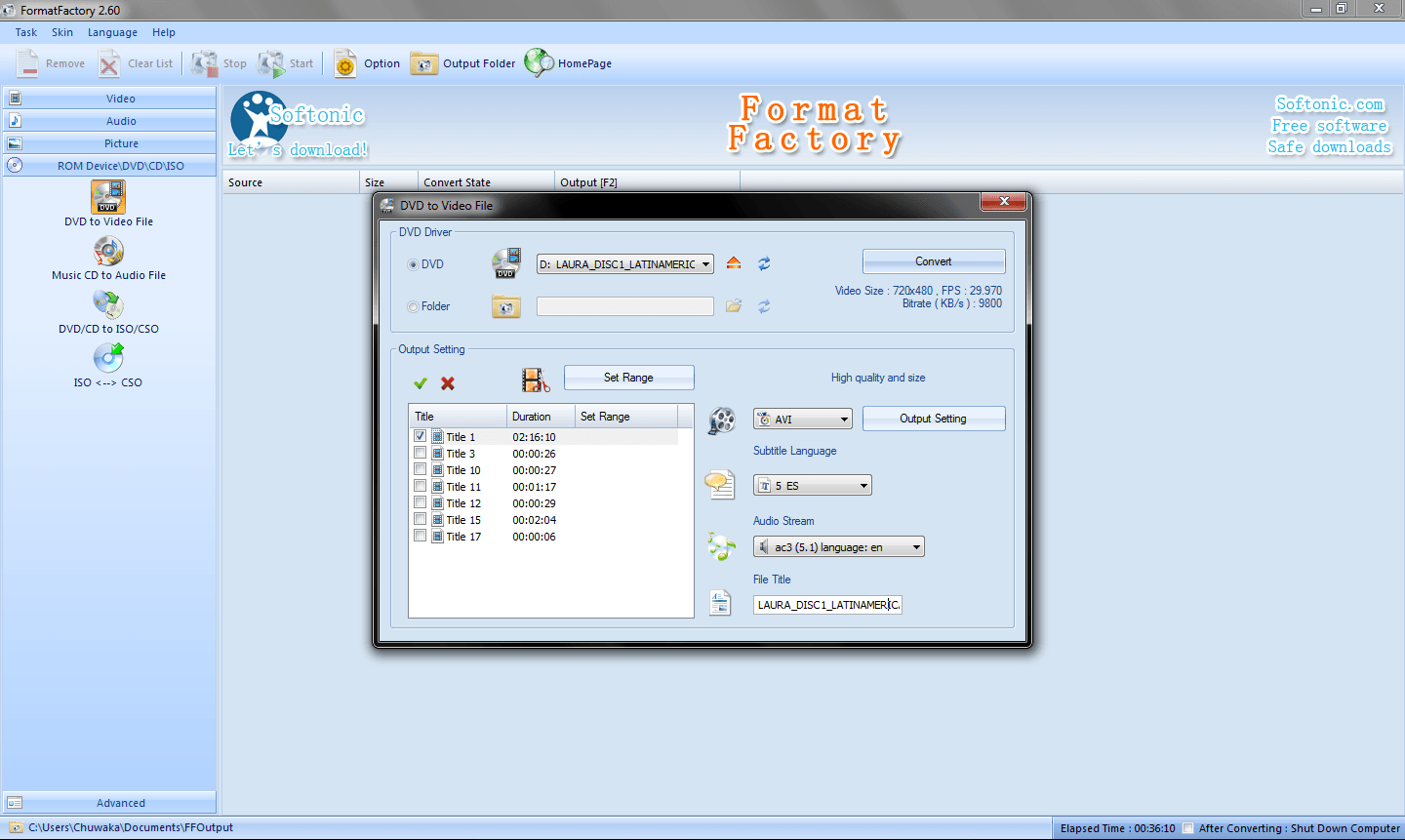Open the Option gear icon
Viewport: 1405px width, 840px height.
(345, 64)
